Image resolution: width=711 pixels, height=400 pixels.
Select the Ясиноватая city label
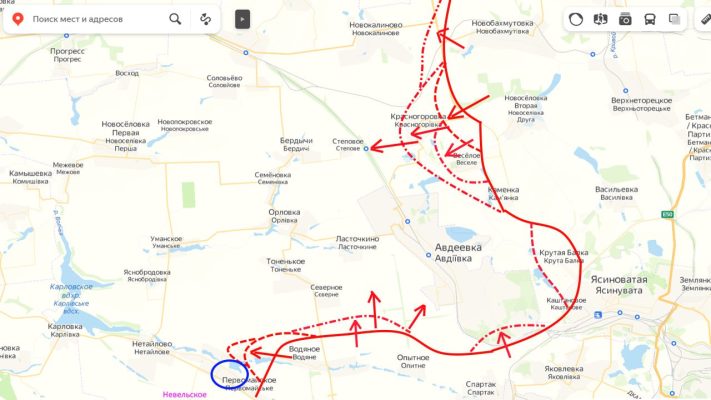619,279
